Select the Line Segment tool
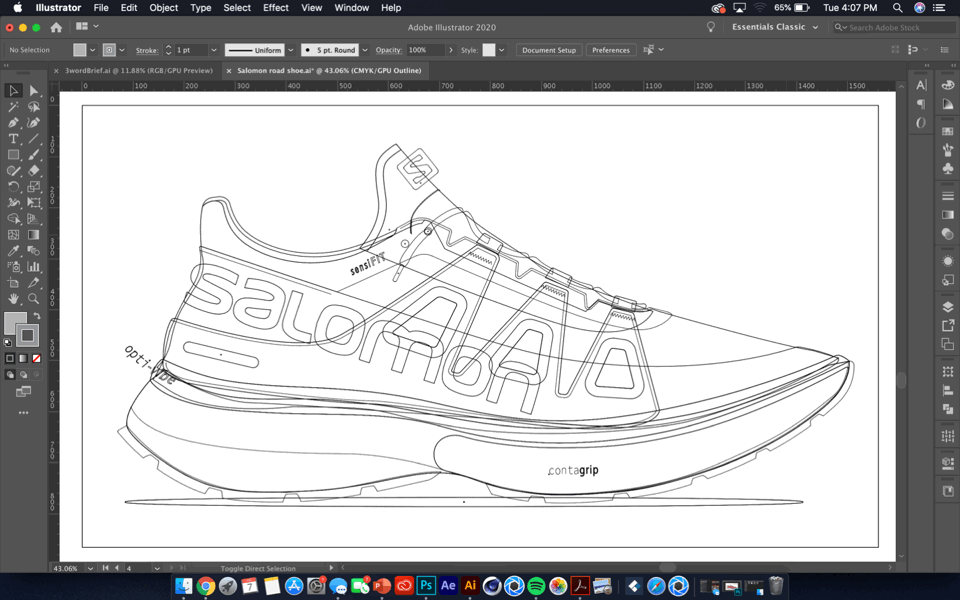 coord(34,138)
